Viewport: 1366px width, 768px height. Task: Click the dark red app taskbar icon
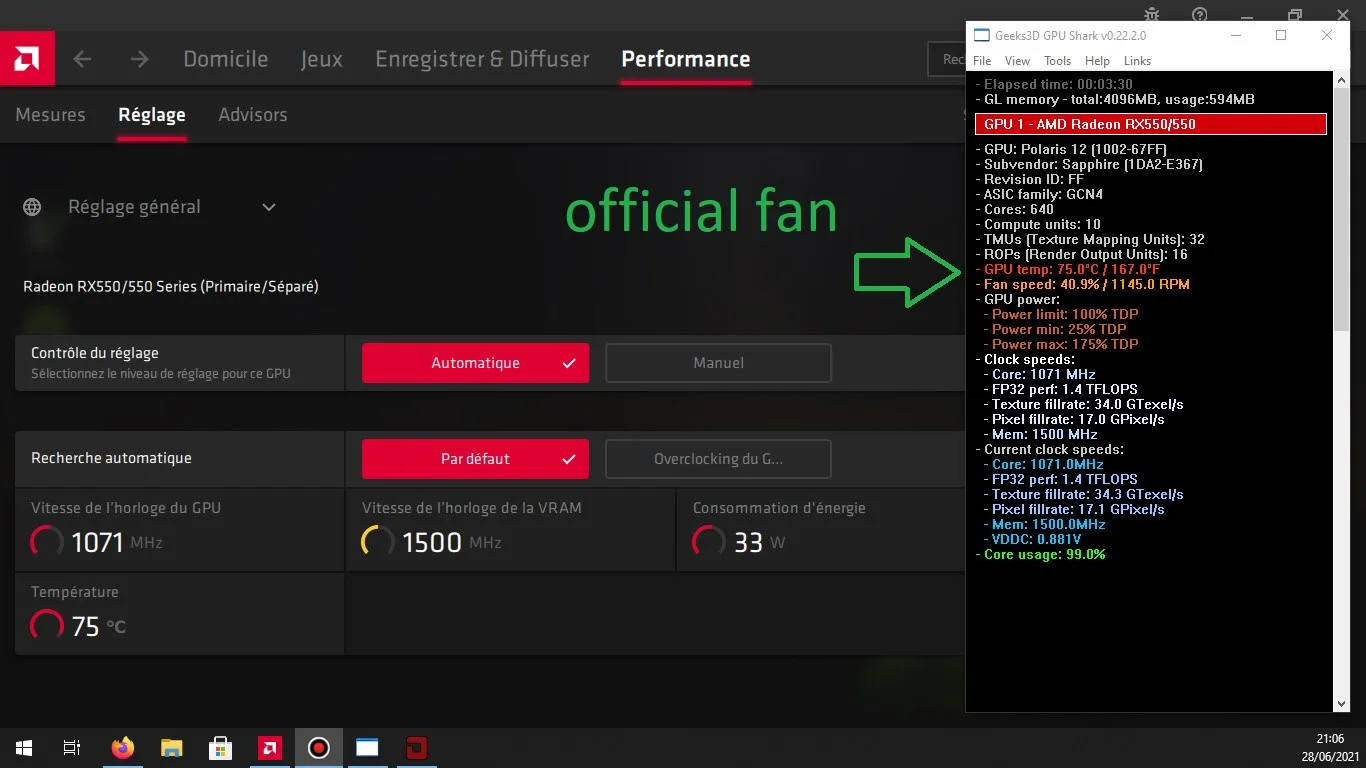pyautogui.click(x=416, y=747)
